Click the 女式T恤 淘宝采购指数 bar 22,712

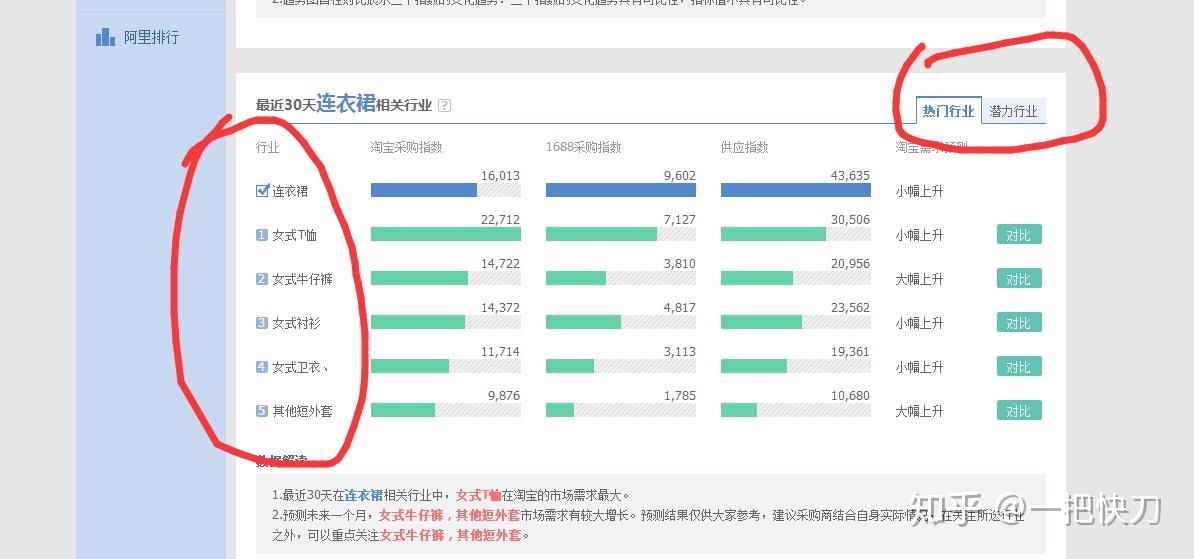445,235
